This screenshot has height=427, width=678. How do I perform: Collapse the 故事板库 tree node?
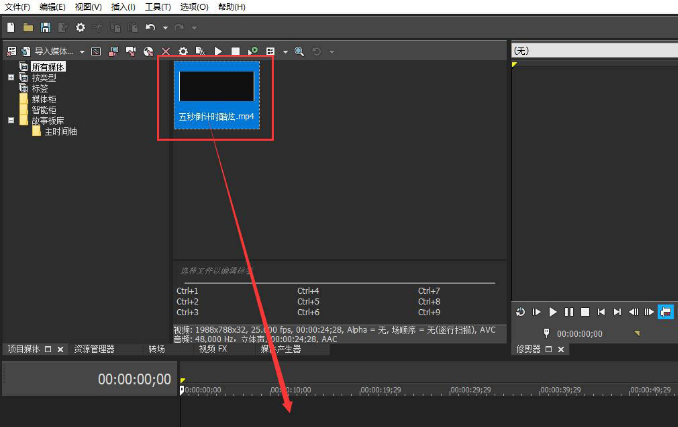click(x=11, y=120)
